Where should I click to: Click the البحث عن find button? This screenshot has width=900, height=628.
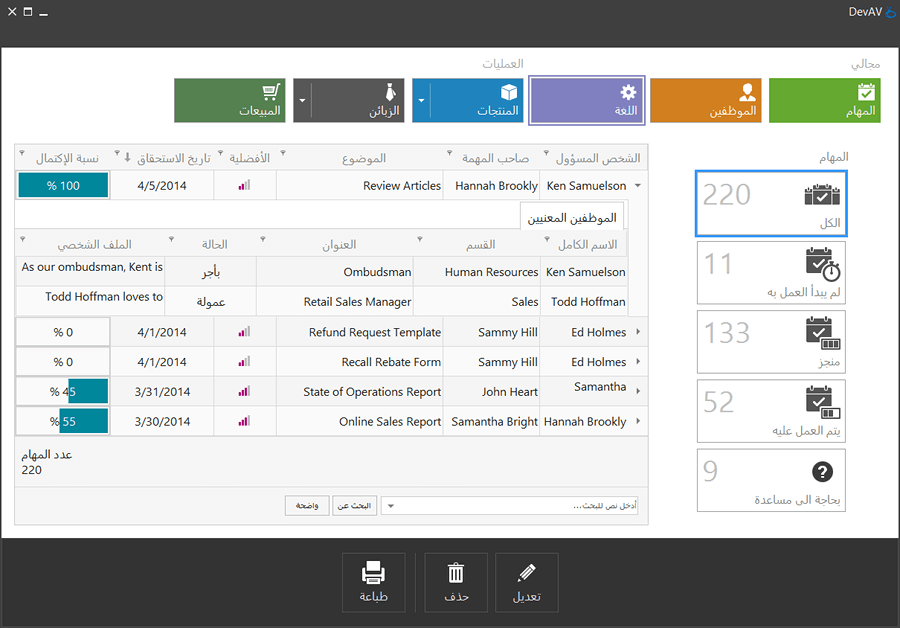(354, 506)
